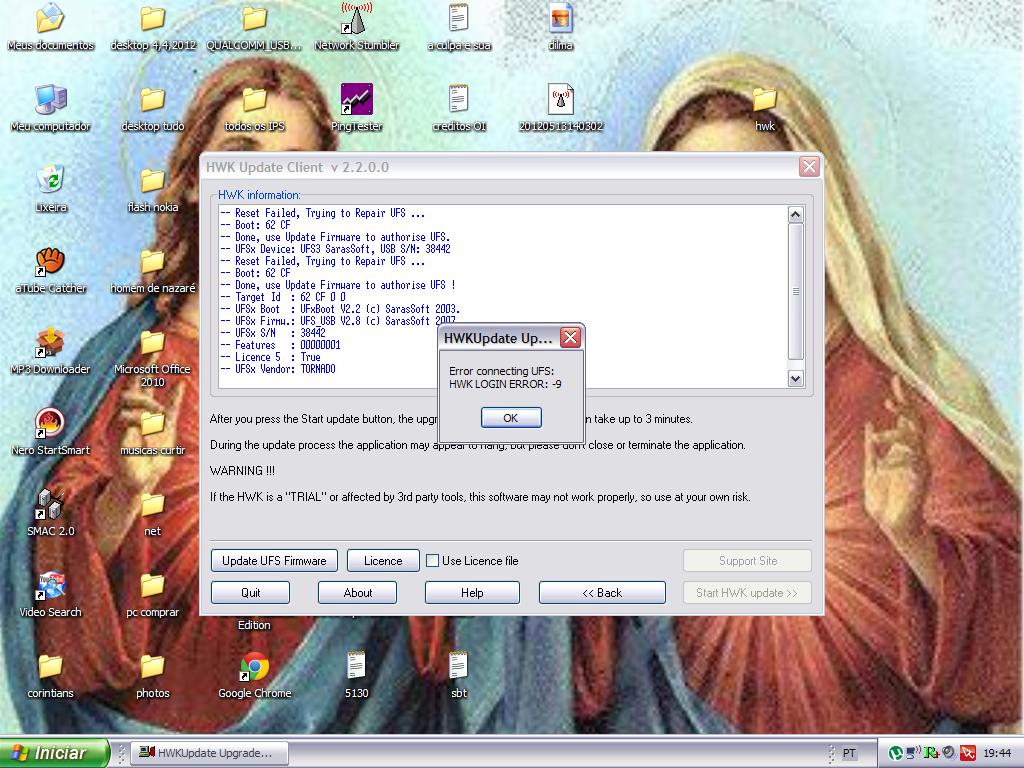Click the Help button
Screen dimensions: 1024x768
click(x=472, y=592)
